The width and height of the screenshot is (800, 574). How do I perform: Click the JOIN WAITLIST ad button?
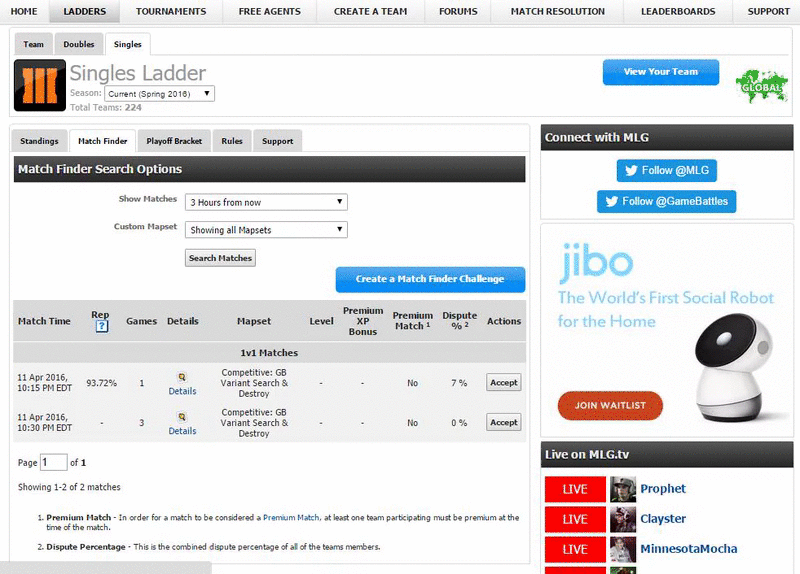click(x=610, y=406)
